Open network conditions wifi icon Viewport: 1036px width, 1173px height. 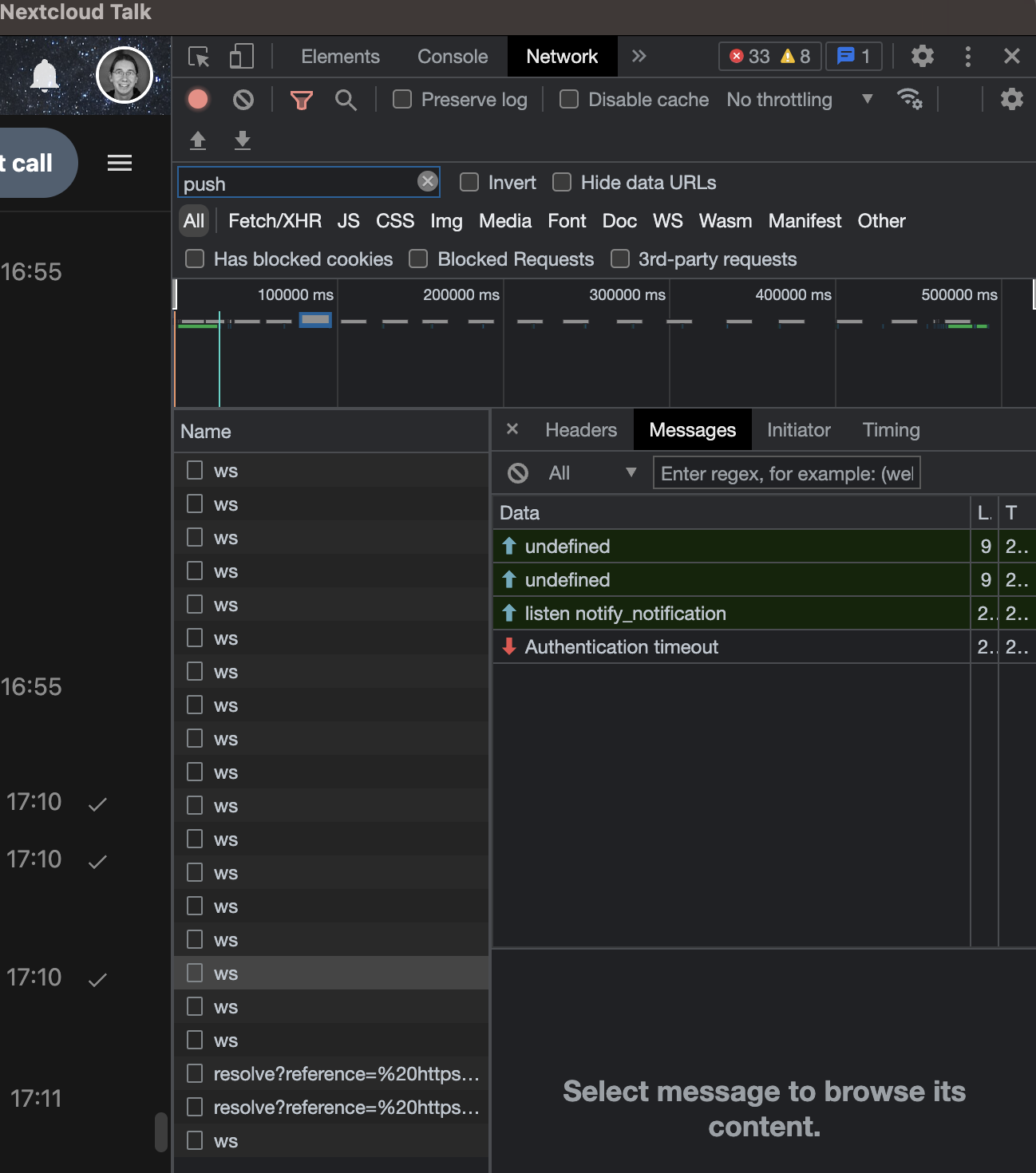[x=909, y=99]
